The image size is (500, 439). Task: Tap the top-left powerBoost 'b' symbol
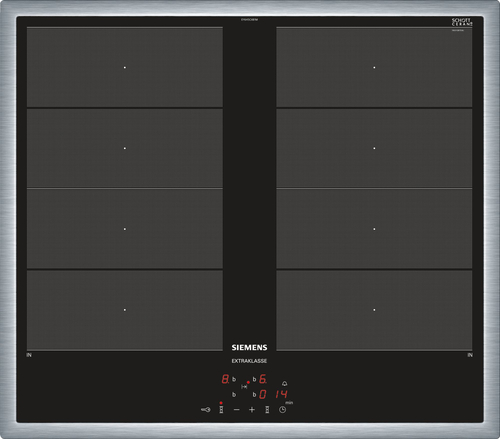pyautogui.click(x=234, y=379)
